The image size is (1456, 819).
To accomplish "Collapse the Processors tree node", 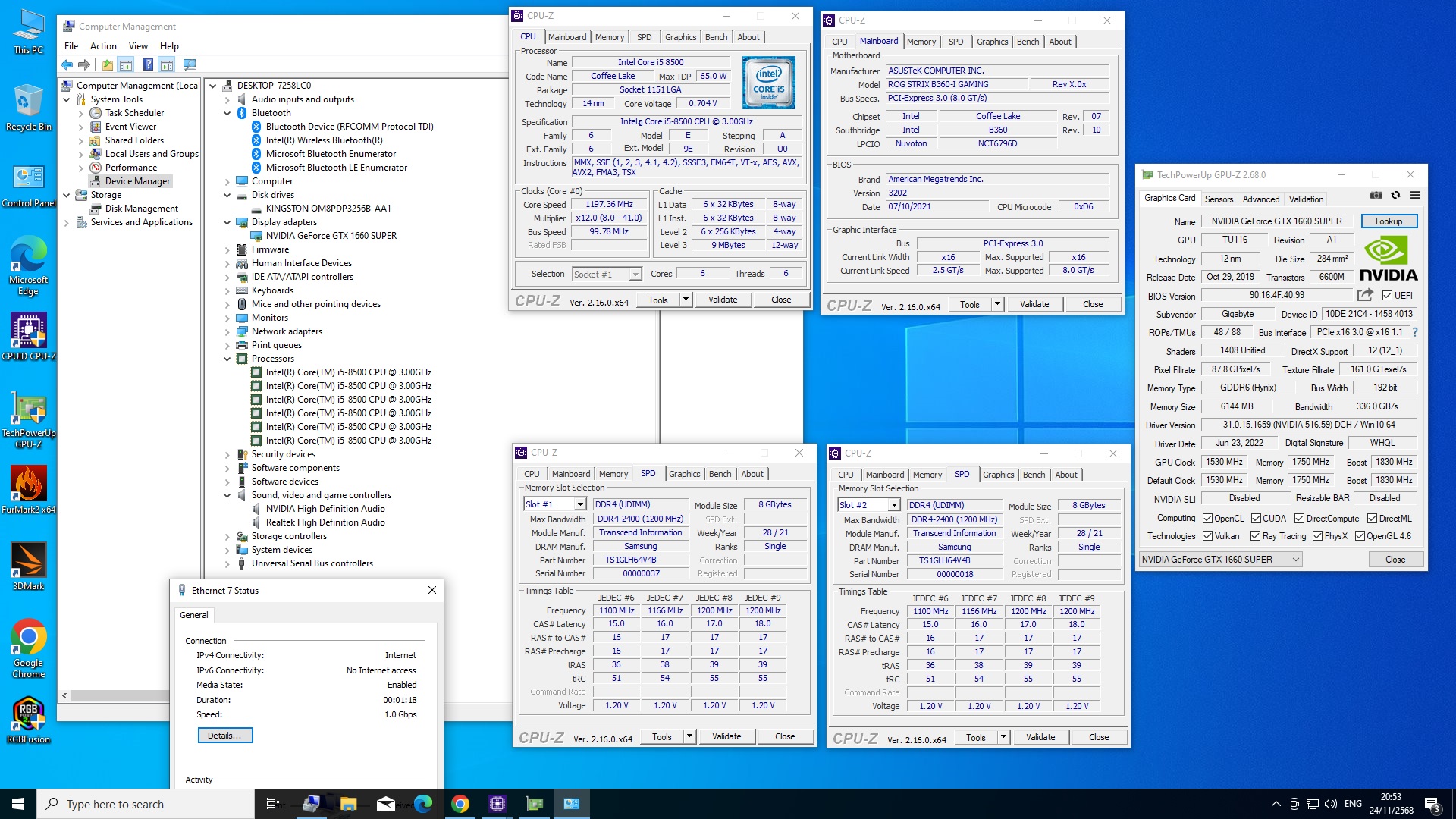I will tap(227, 359).
